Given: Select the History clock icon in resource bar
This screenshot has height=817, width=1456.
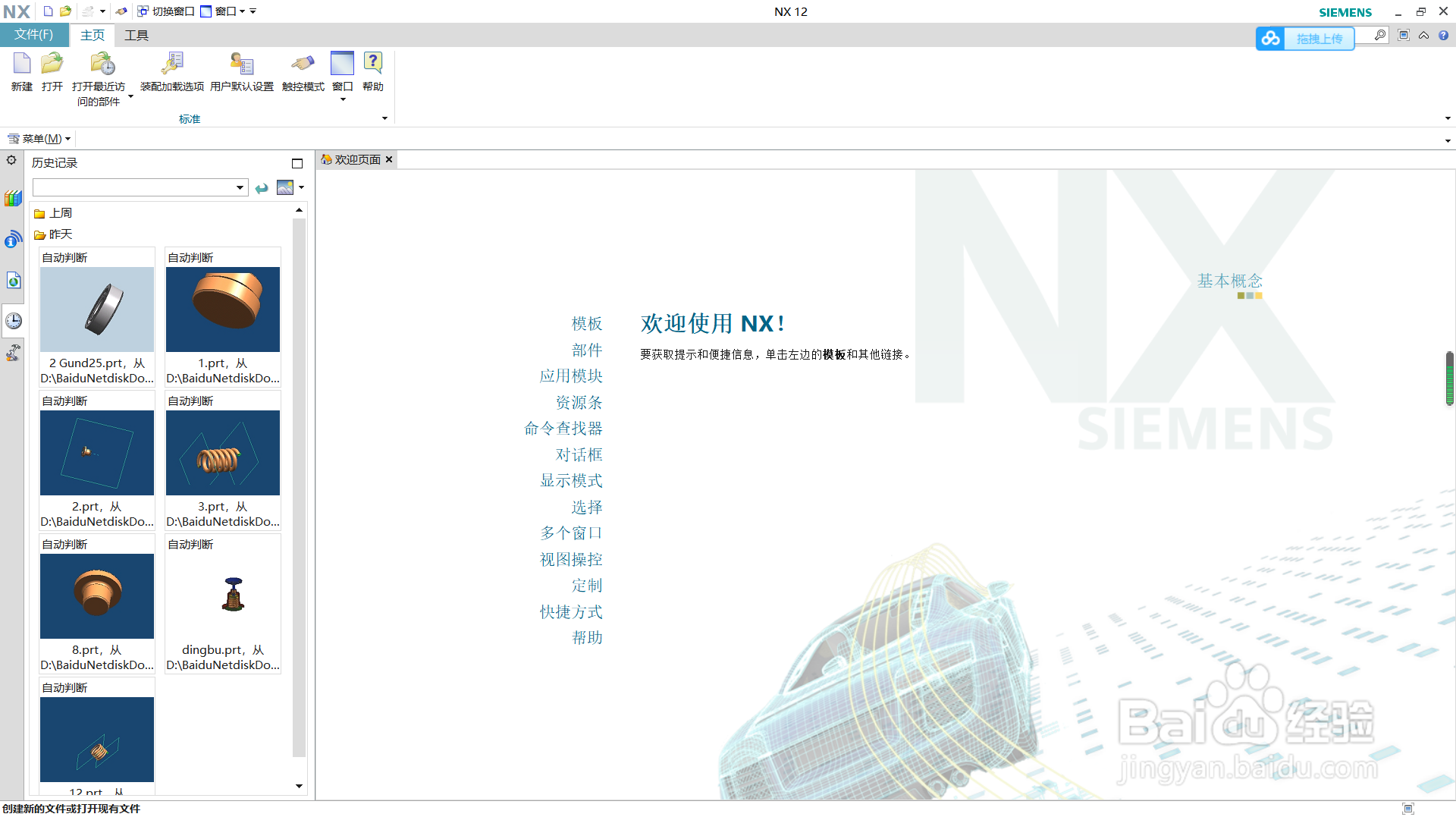Looking at the screenshot, I should coord(13,321).
